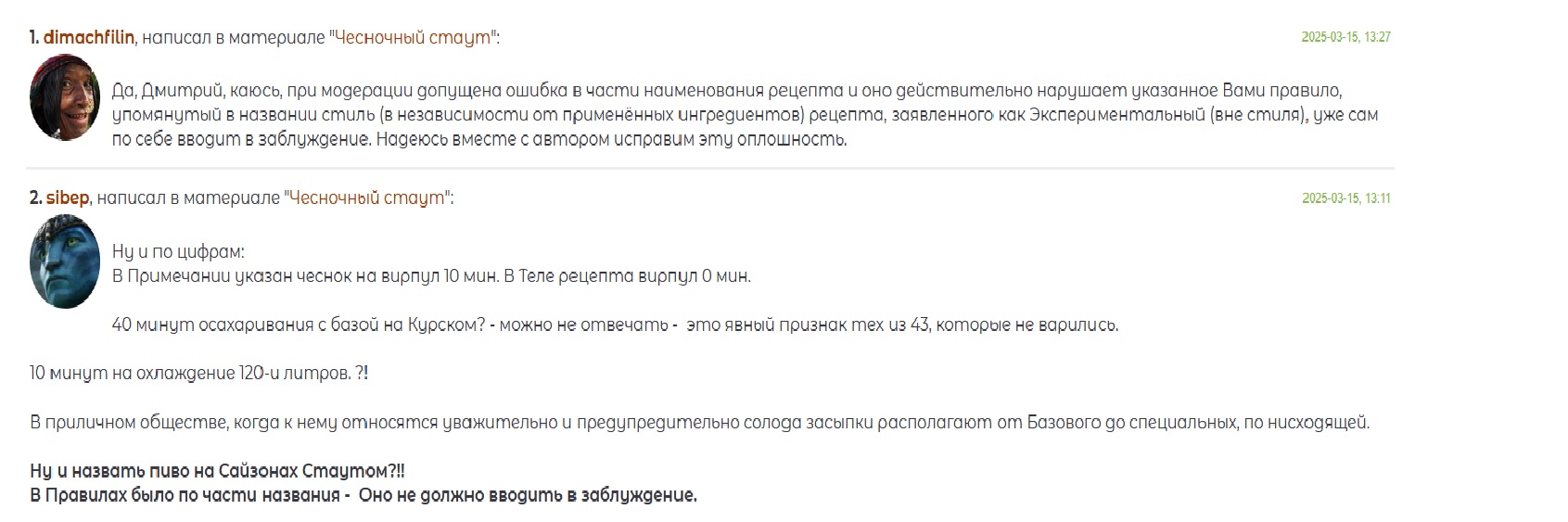This screenshot has height=522, width=1568.
Task: Click the sentence starting "В приличном обществе"
Action: [x=699, y=423]
